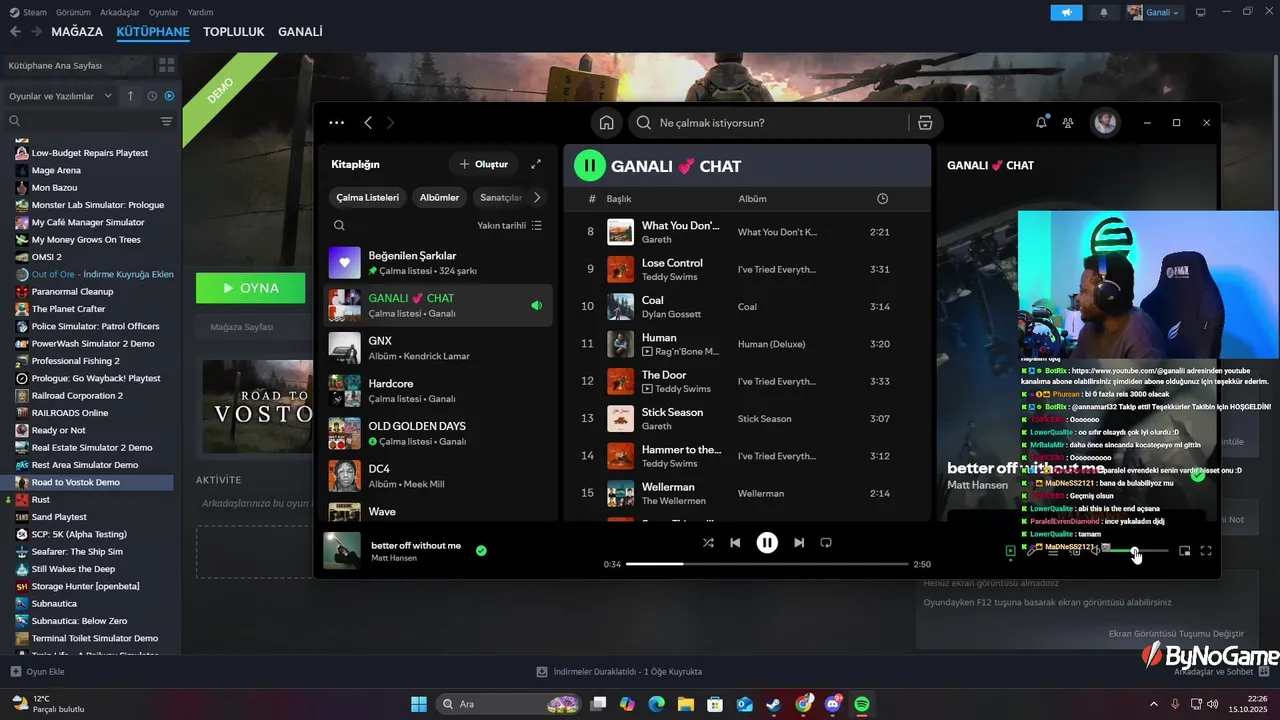Toggle repeat in the Spotify player
The image size is (1280, 720).
[x=826, y=543]
